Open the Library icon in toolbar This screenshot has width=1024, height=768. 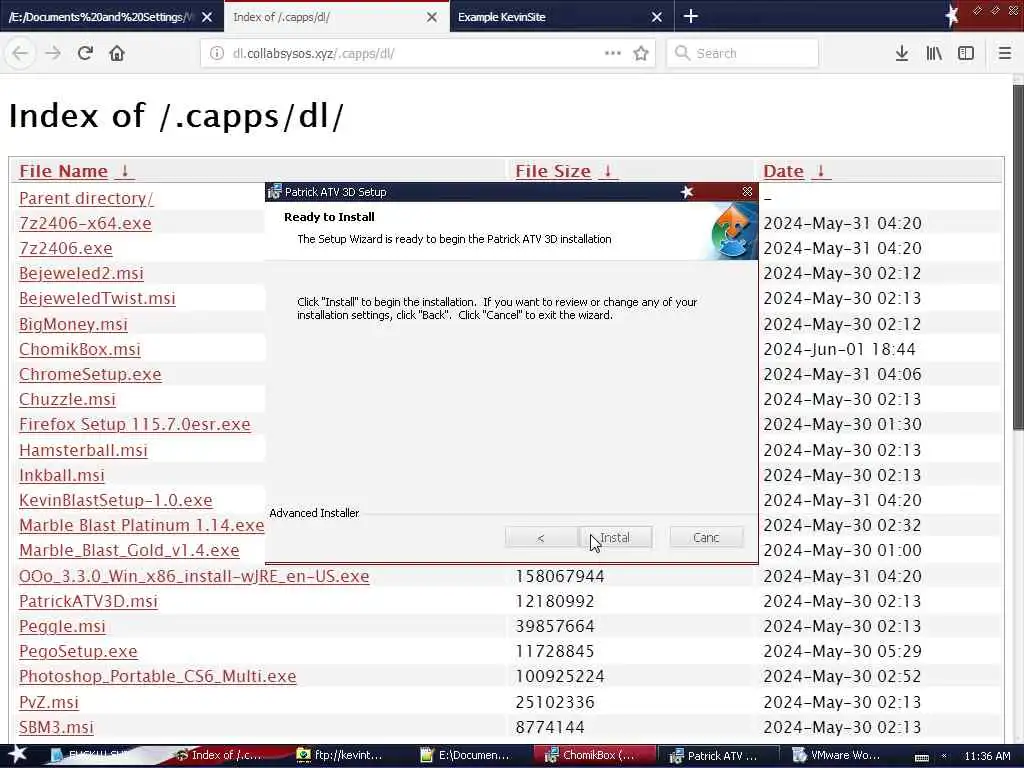pyautogui.click(x=934, y=54)
